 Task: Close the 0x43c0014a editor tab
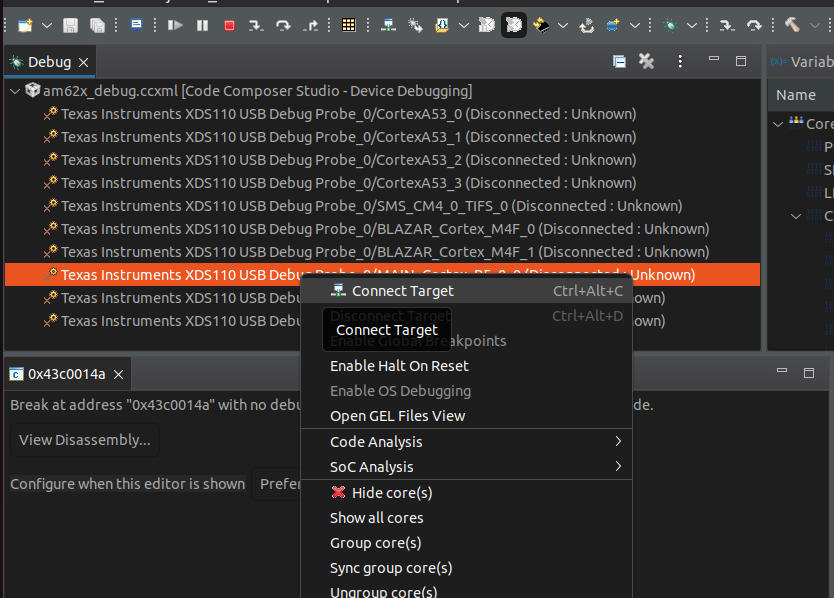coord(119,375)
